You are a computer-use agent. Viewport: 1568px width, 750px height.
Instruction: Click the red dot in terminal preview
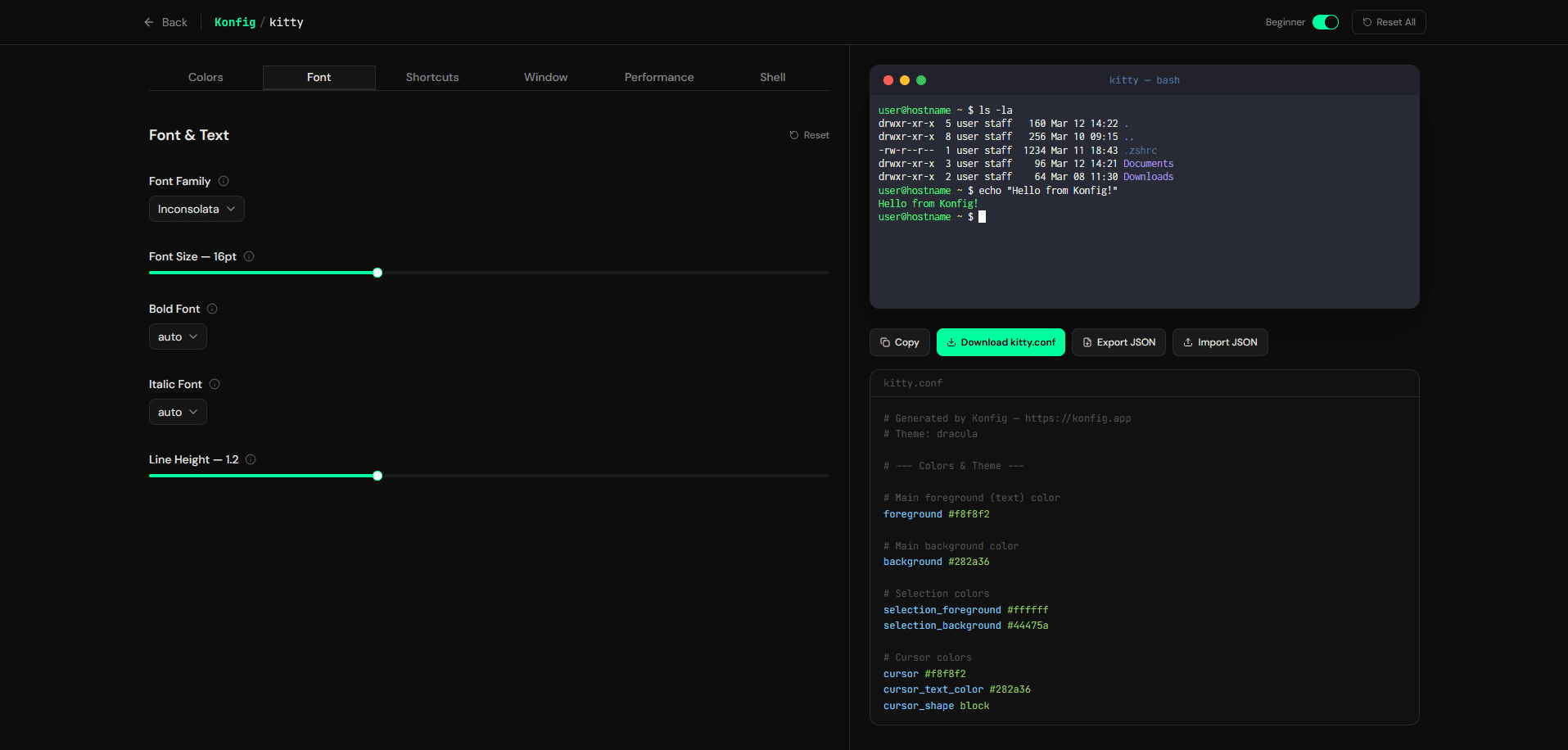tap(888, 80)
